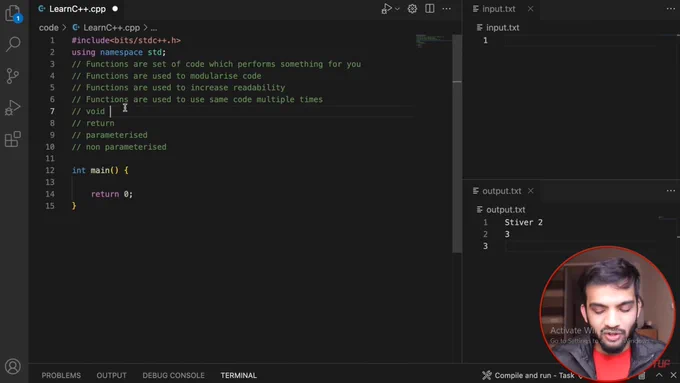Click the '// non parameterised' comment line
Screen dimensions: 680x383
119,147
